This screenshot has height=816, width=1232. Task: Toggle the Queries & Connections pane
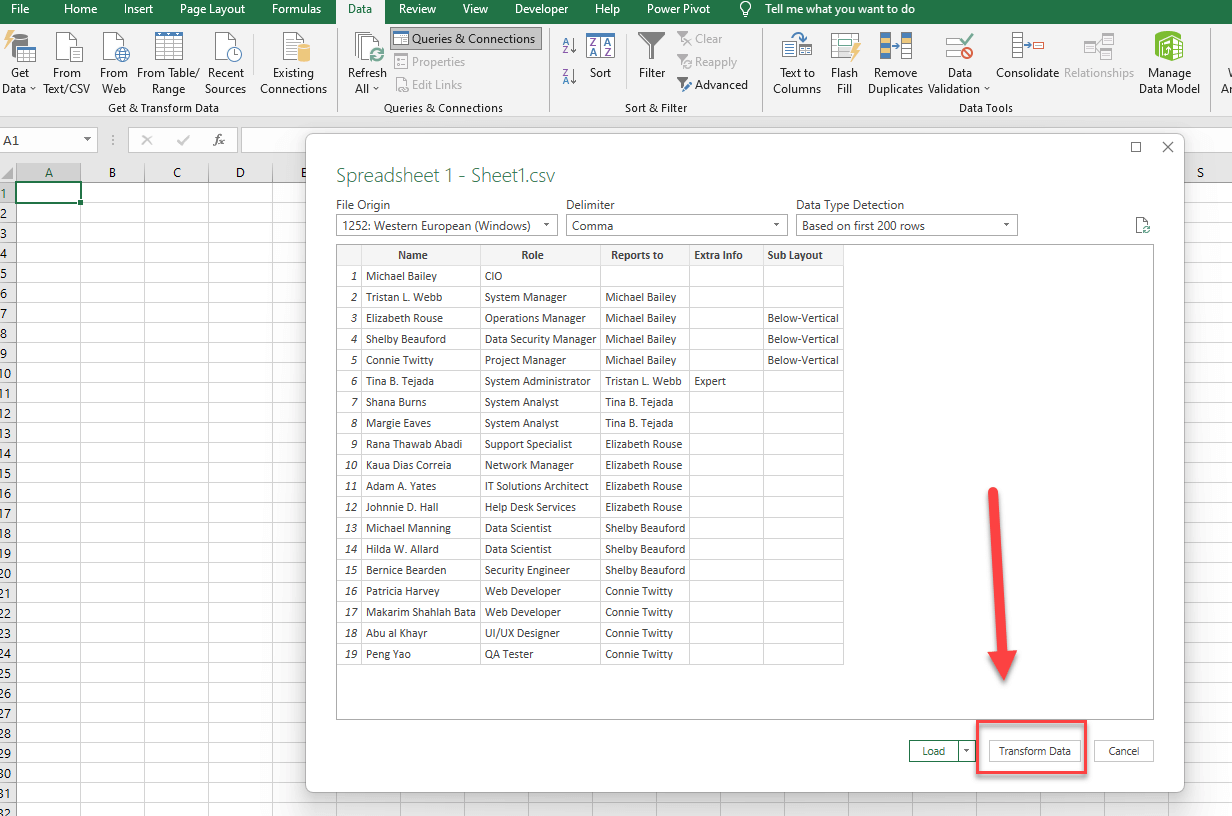click(465, 38)
